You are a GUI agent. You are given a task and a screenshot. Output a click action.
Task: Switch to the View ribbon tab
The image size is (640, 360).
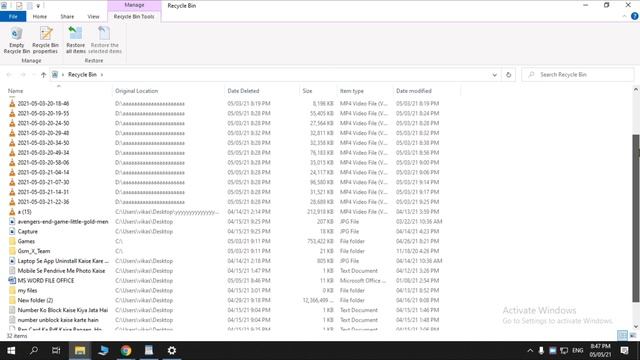click(93, 17)
